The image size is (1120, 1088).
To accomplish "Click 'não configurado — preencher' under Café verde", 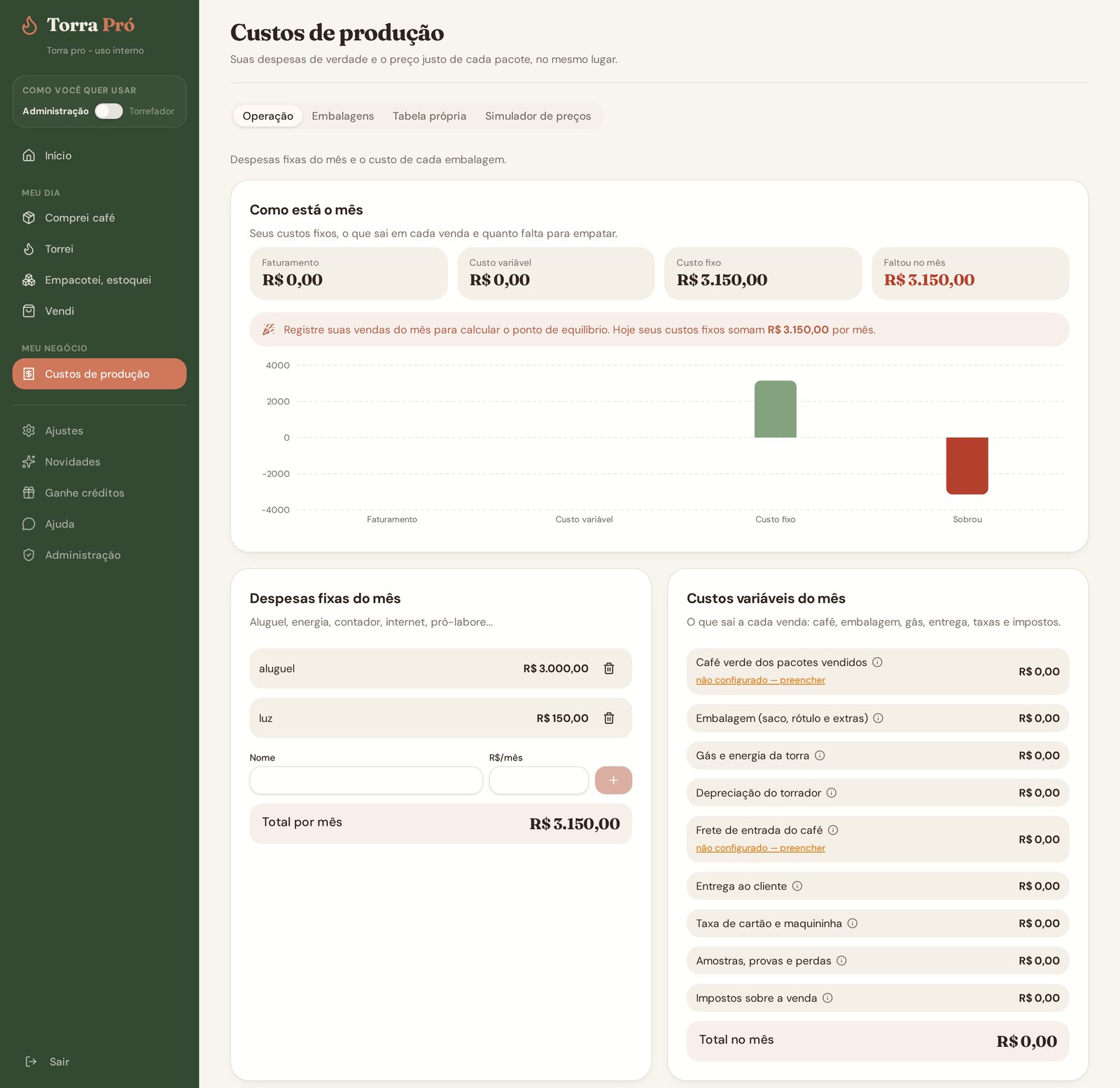I will (x=760, y=680).
